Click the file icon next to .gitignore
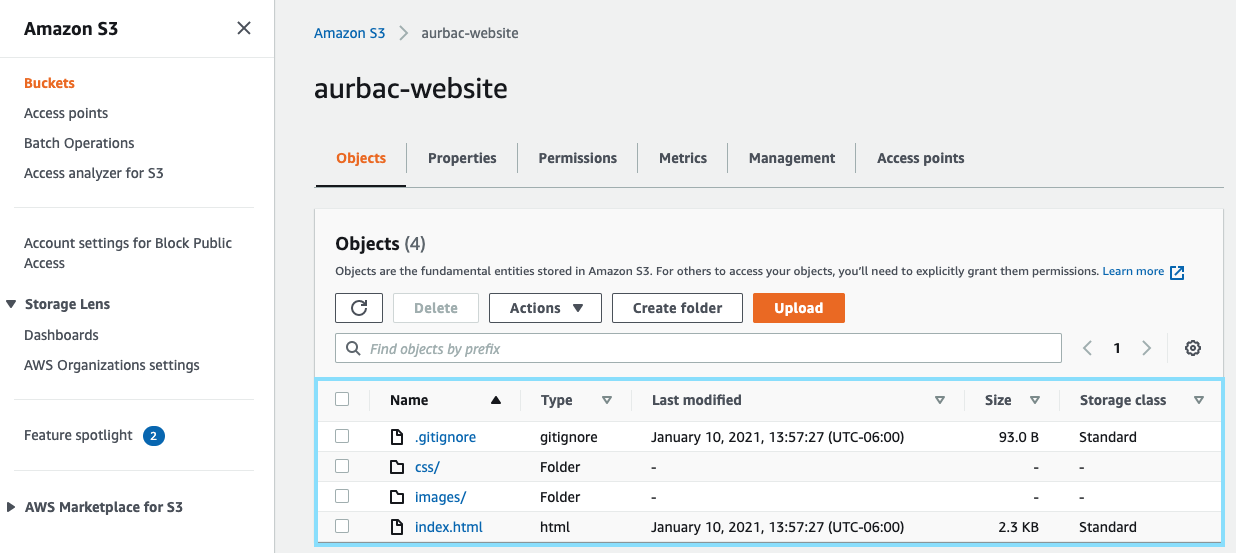The width and height of the screenshot is (1236, 553). [x=397, y=437]
